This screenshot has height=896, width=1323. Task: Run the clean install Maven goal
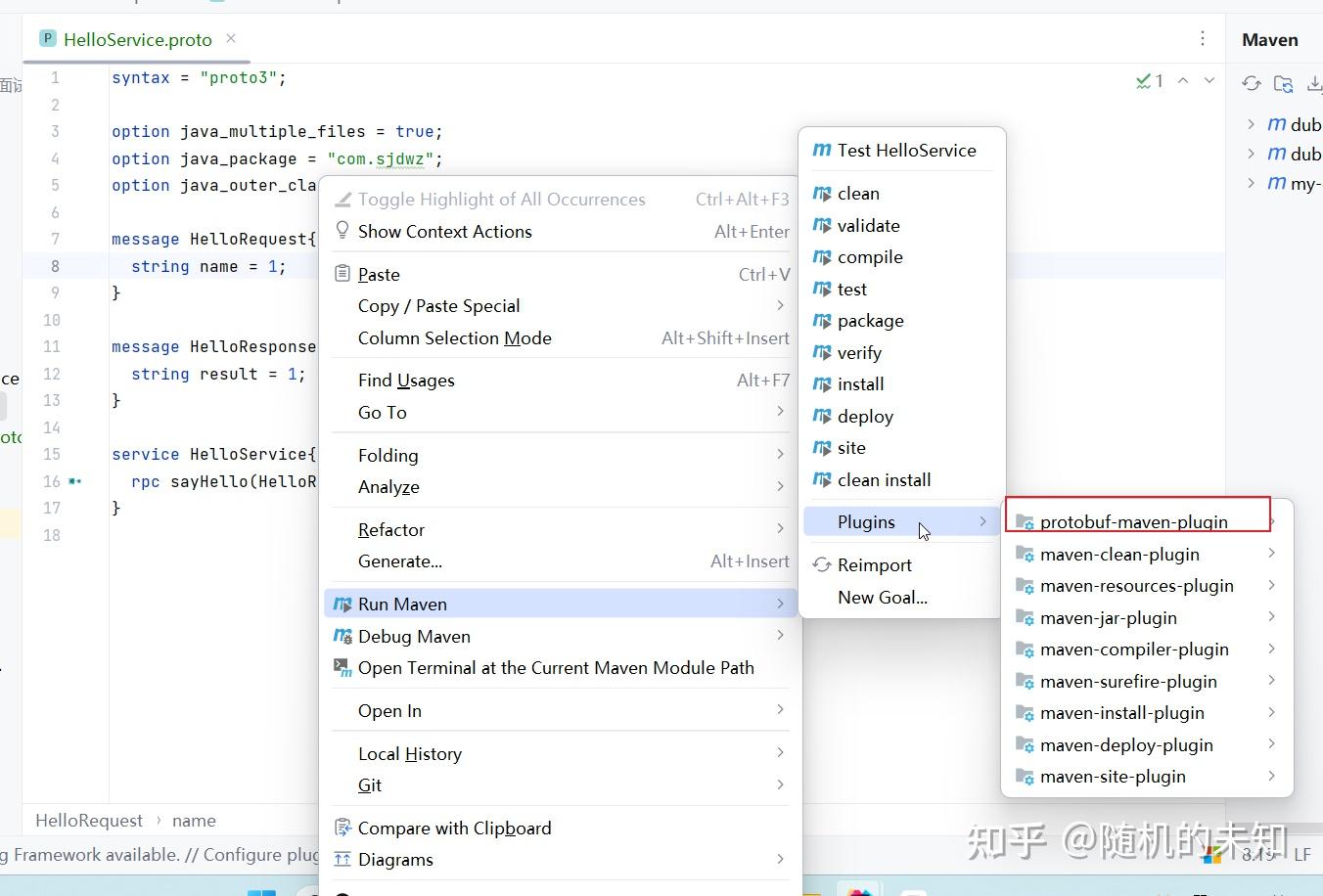(883, 479)
